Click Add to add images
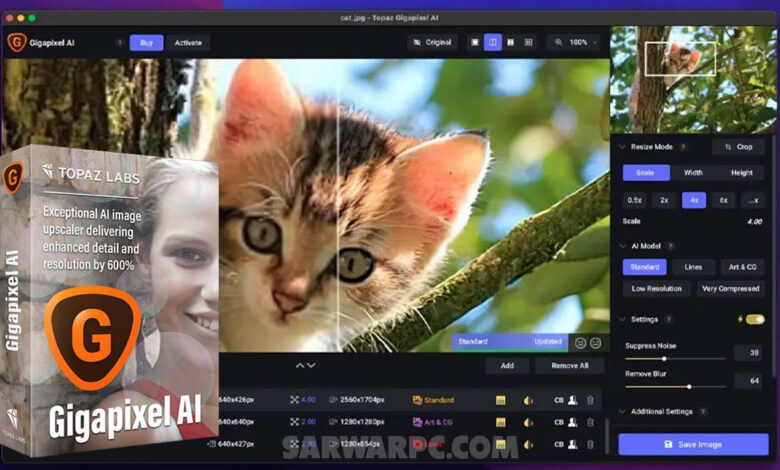This screenshot has height=470, width=780. 507,366
